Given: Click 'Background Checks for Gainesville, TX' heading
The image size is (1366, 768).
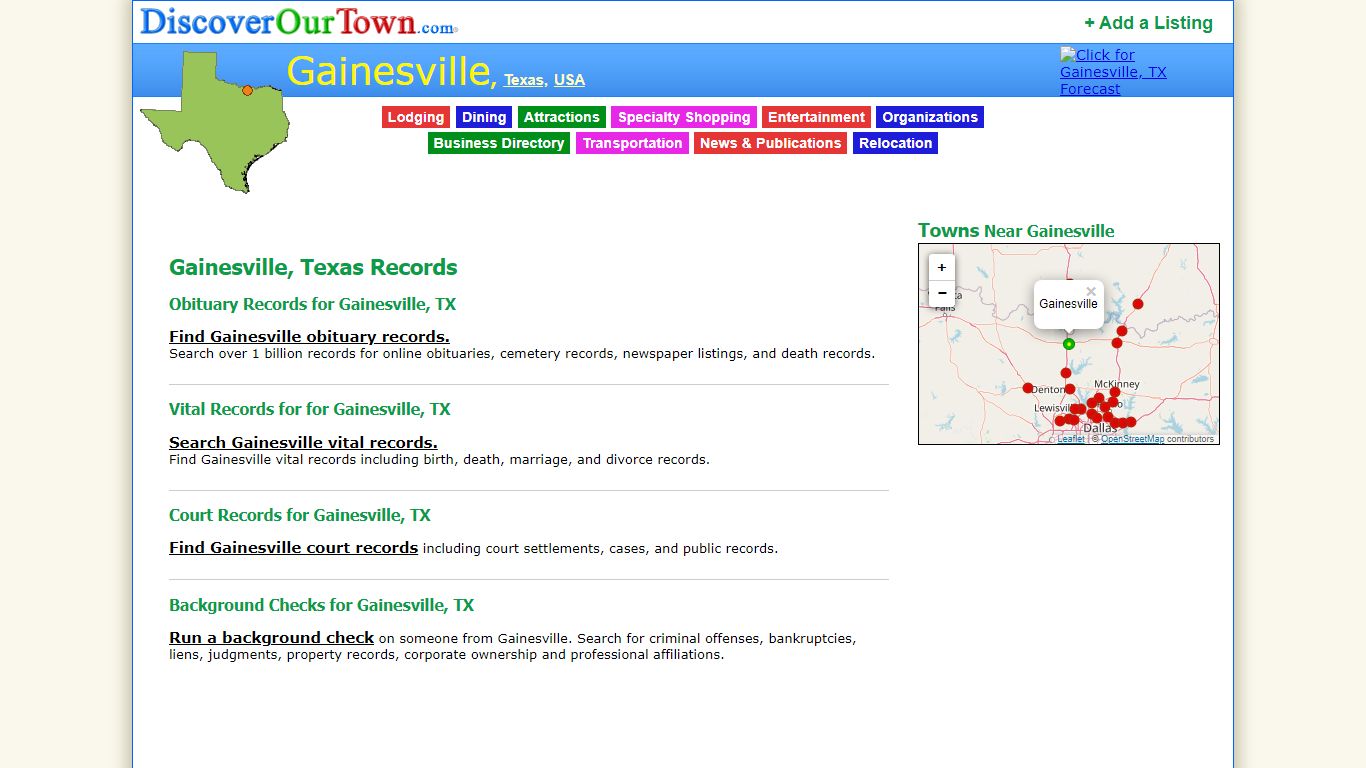Looking at the screenshot, I should pyautogui.click(x=322, y=605).
